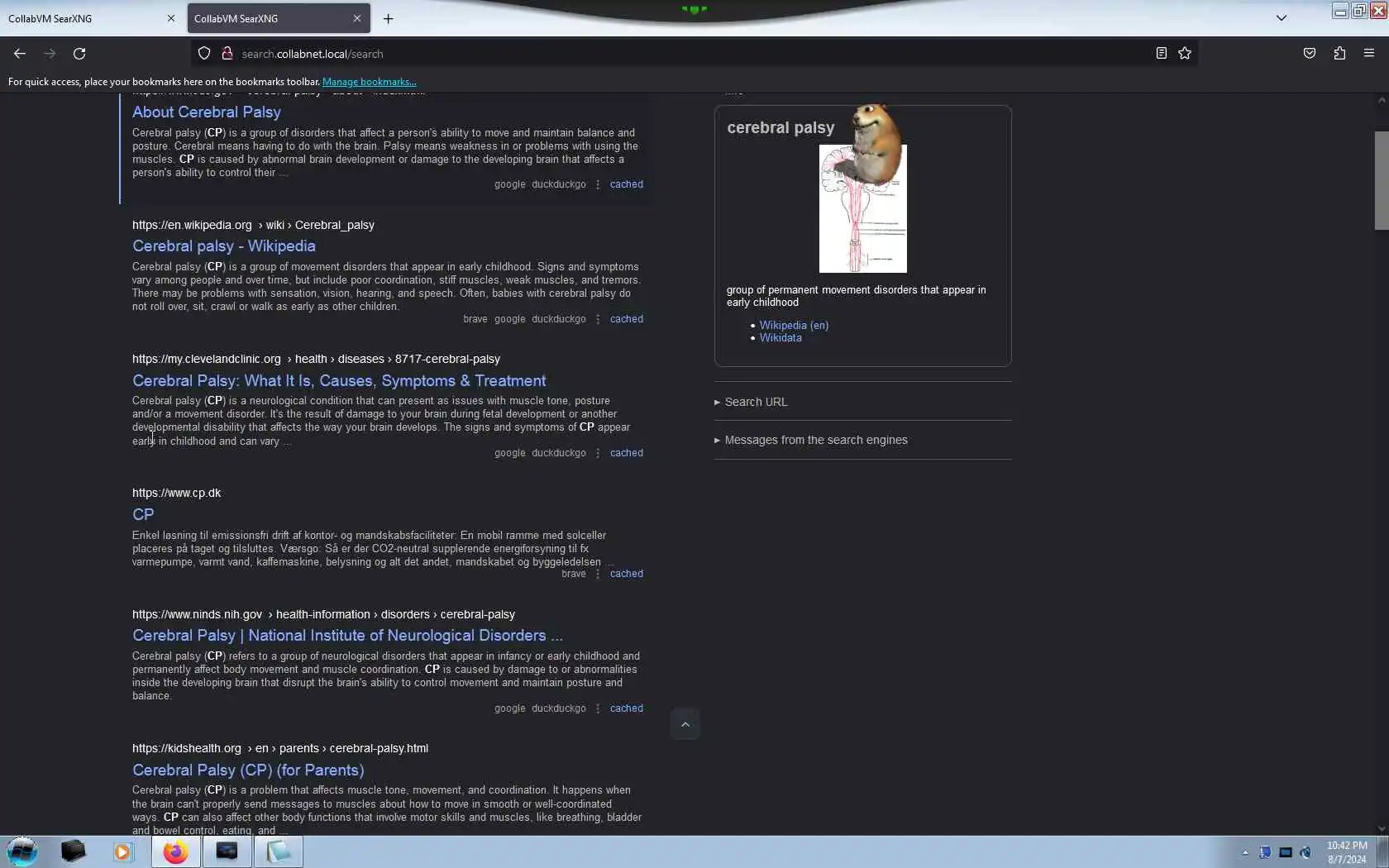The image size is (1389, 868).
Task: Open more options dots on cp.dk result
Action: click(598, 574)
